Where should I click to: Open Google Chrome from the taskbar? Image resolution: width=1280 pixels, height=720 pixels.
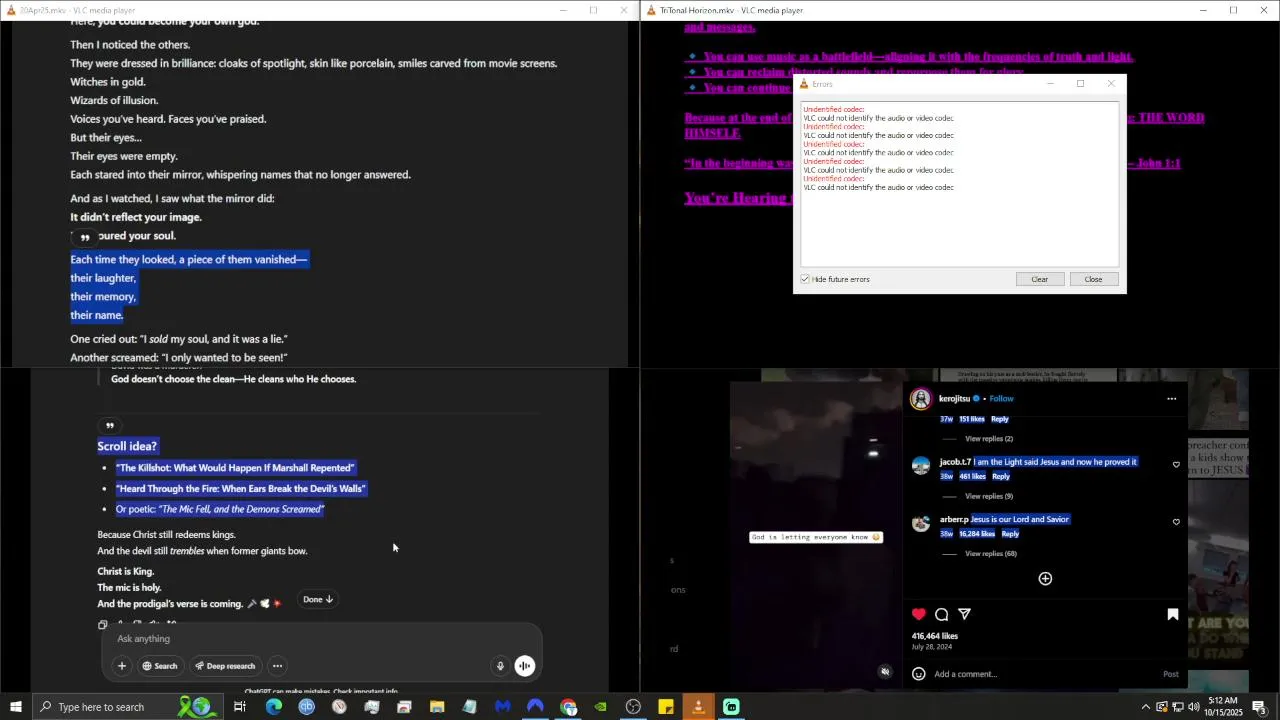[568, 707]
